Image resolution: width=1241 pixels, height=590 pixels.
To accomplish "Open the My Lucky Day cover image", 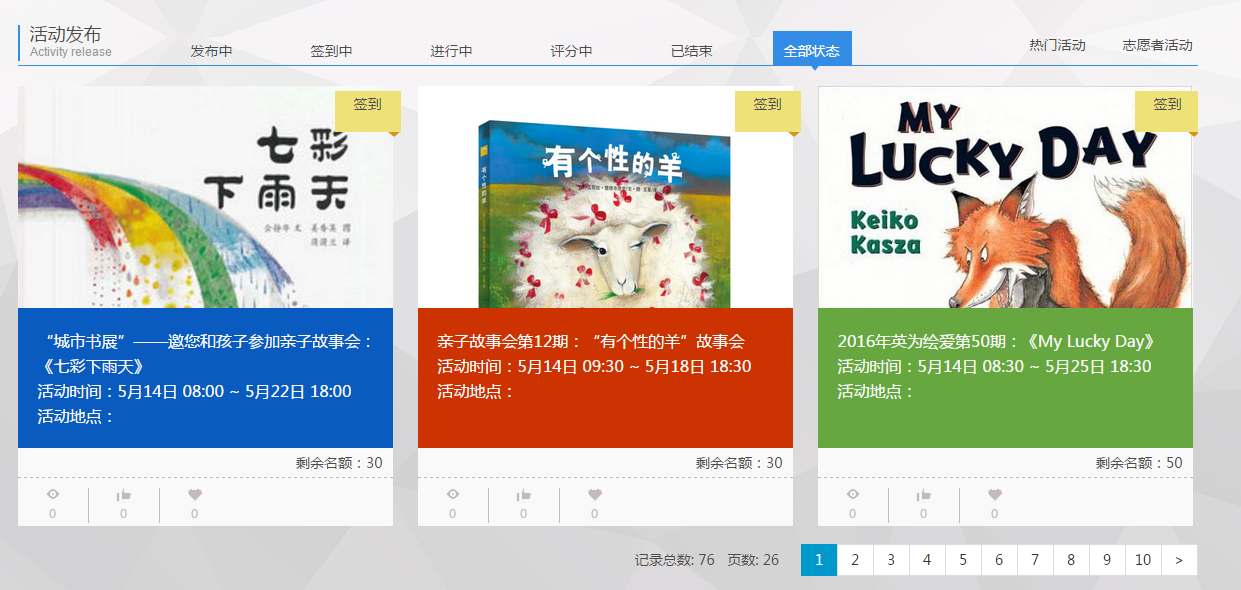I will (x=1005, y=197).
